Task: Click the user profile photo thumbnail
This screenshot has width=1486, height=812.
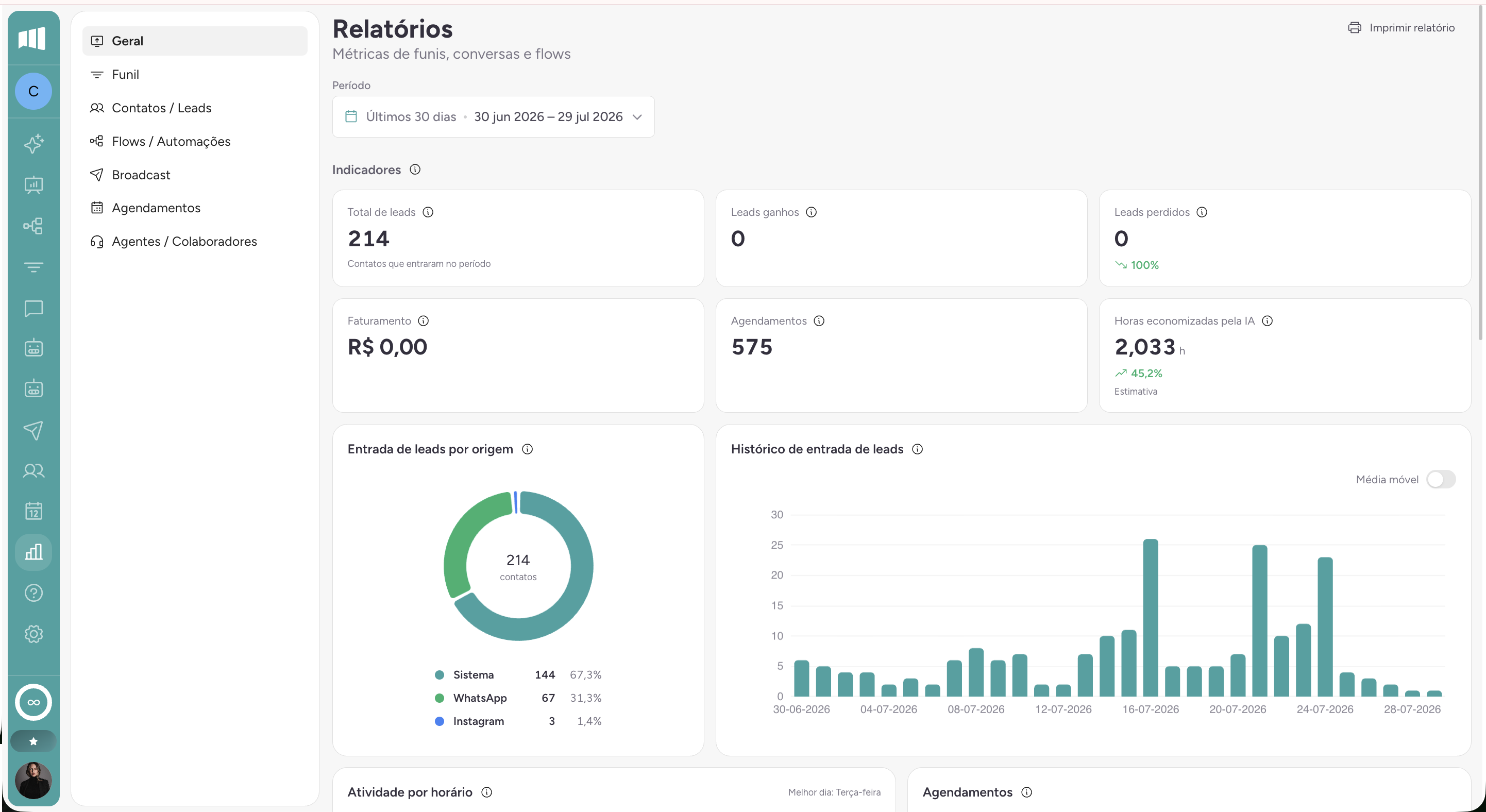Action: click(x=33, y=780)
